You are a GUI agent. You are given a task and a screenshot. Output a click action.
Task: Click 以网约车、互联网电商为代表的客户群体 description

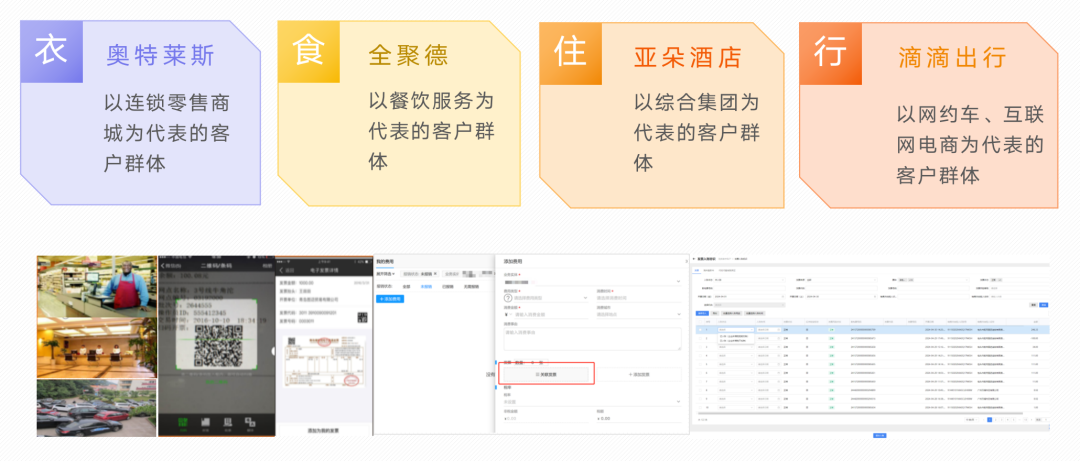tap(970, 144)
